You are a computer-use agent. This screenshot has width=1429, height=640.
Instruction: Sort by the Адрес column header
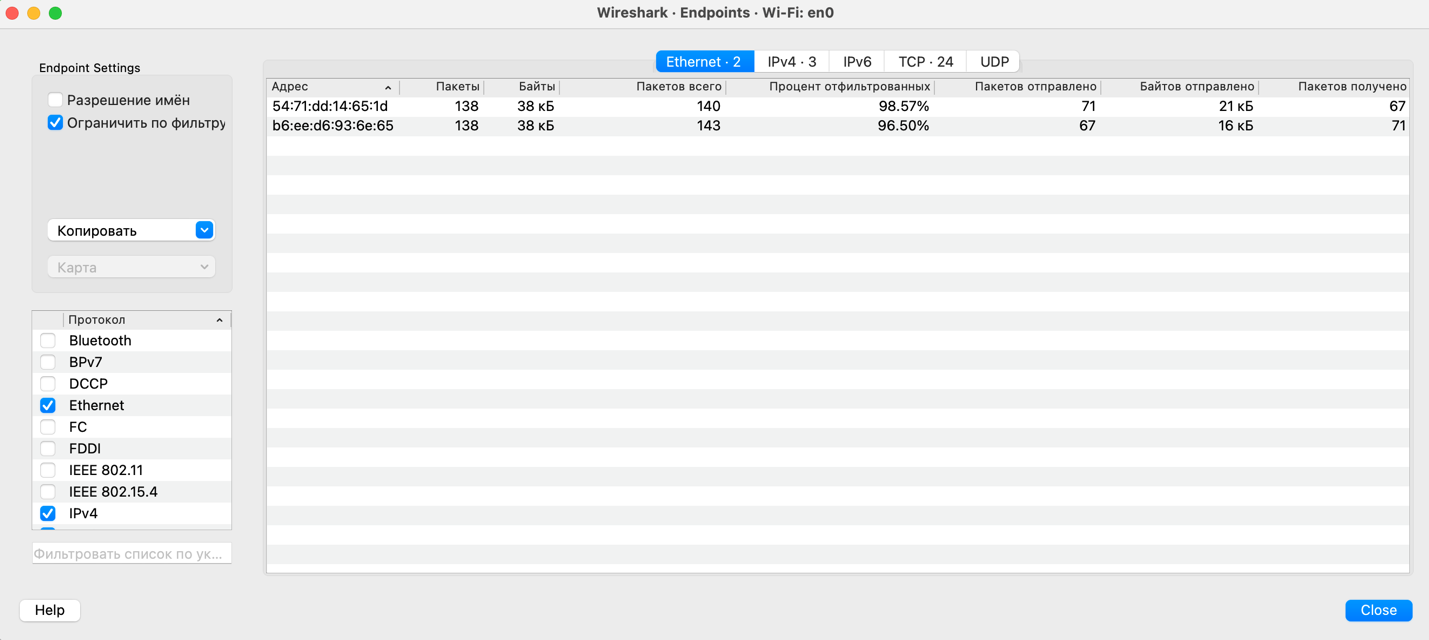pos(330,87)
